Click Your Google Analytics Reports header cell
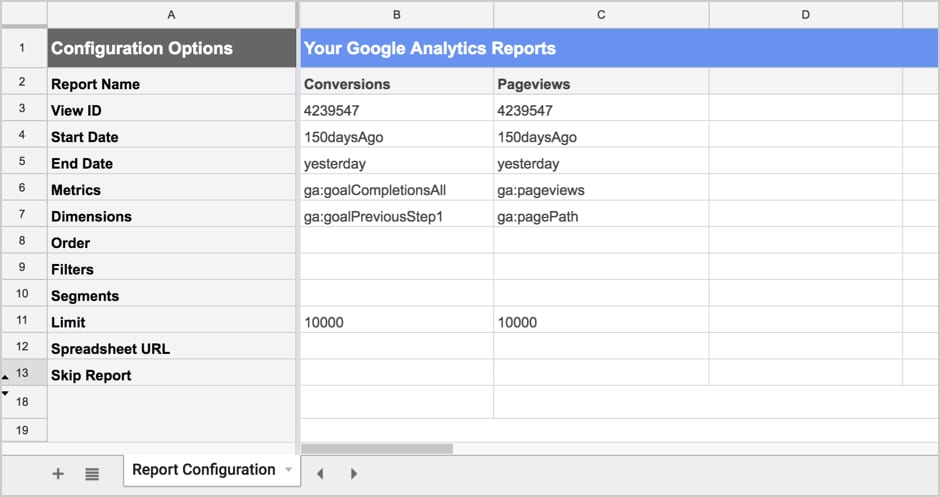This screenshot has height=497, width=940. tap(619, 48)
